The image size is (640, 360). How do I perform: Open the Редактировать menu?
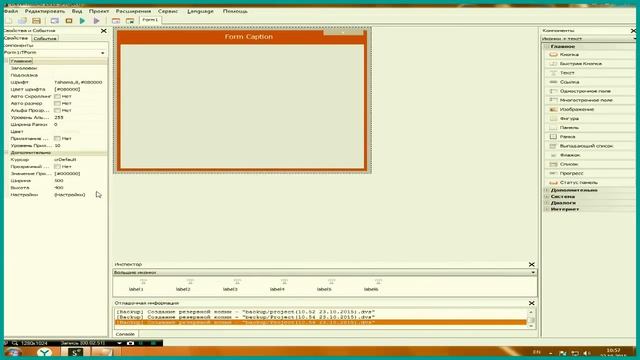[45, 11]
